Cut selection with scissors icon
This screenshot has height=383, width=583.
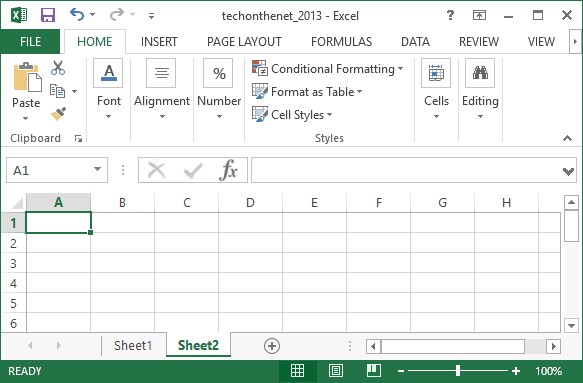pos(58,68)
